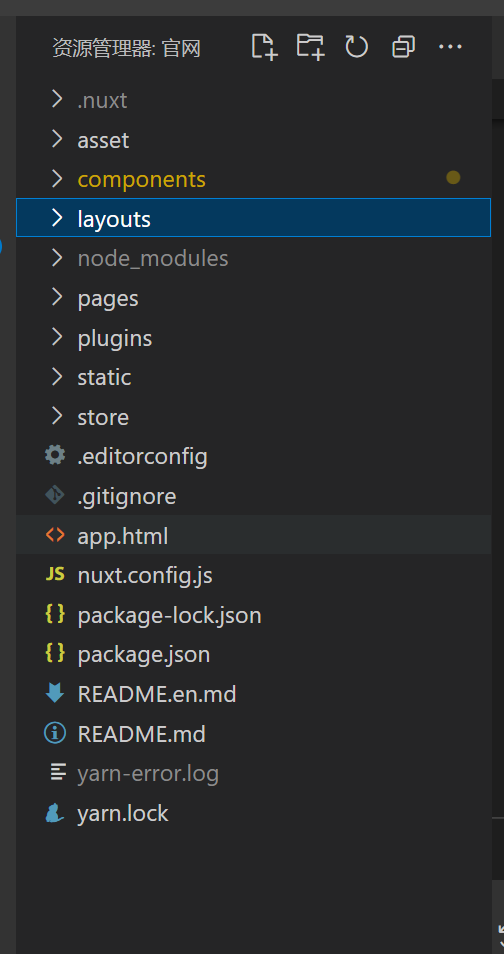This screenshot has height=954, width=504.
Task: Expand the .nuxt folder chevron
Action: [x=57, y=99]
